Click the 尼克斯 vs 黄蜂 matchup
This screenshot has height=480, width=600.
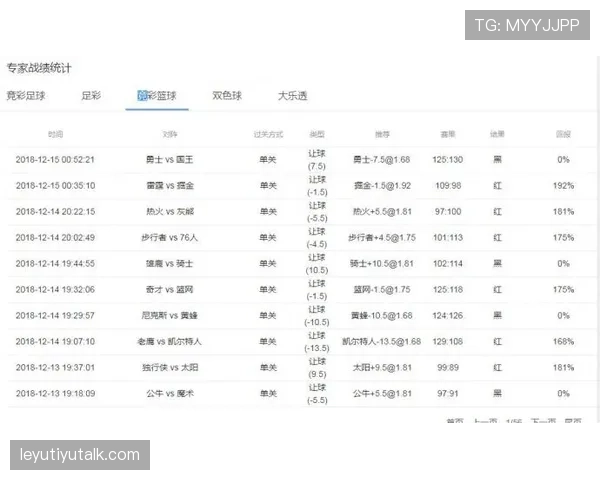pos(170,316)
